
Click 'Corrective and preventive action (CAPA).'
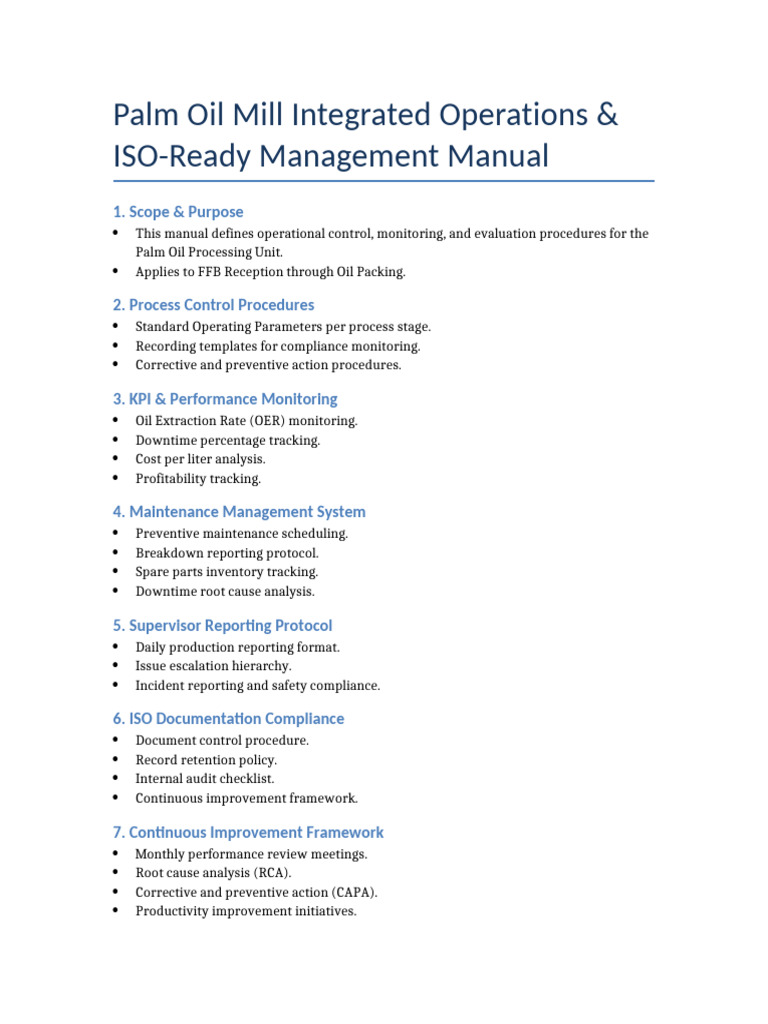(256, 893)
